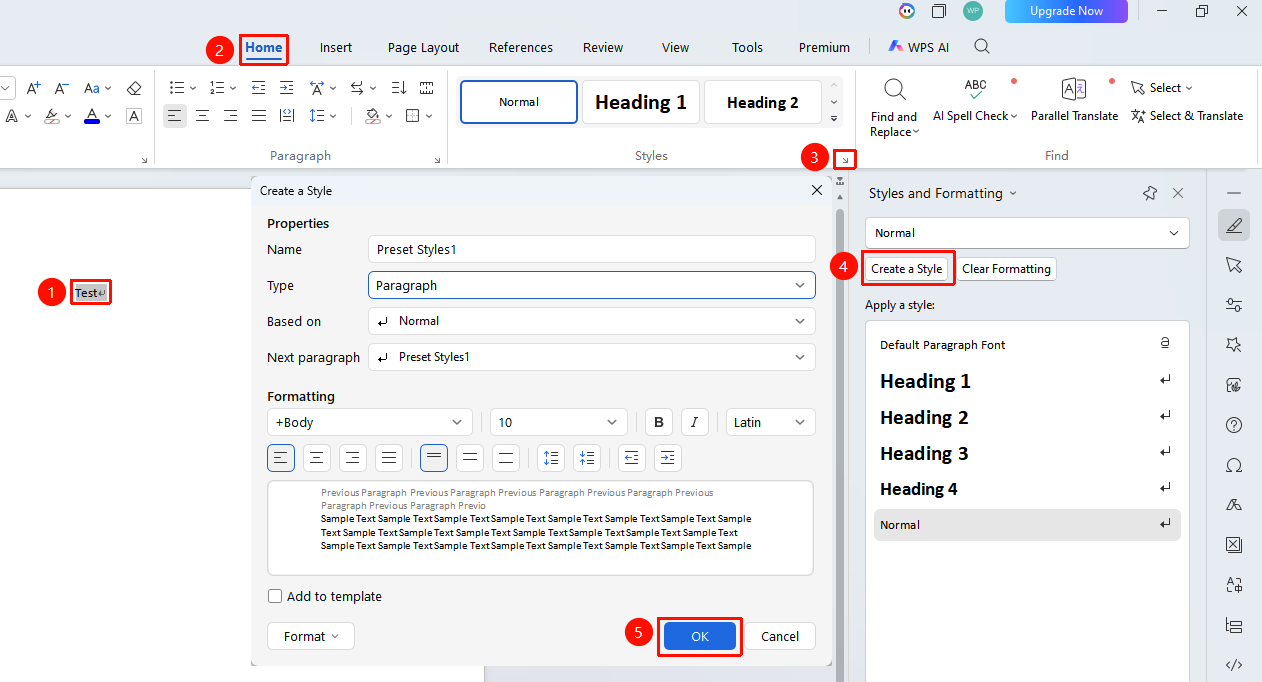This screenshot has height=682, width=1262.
Task: Open the search magnifier next to WPS AI
Action: point(982,47)
